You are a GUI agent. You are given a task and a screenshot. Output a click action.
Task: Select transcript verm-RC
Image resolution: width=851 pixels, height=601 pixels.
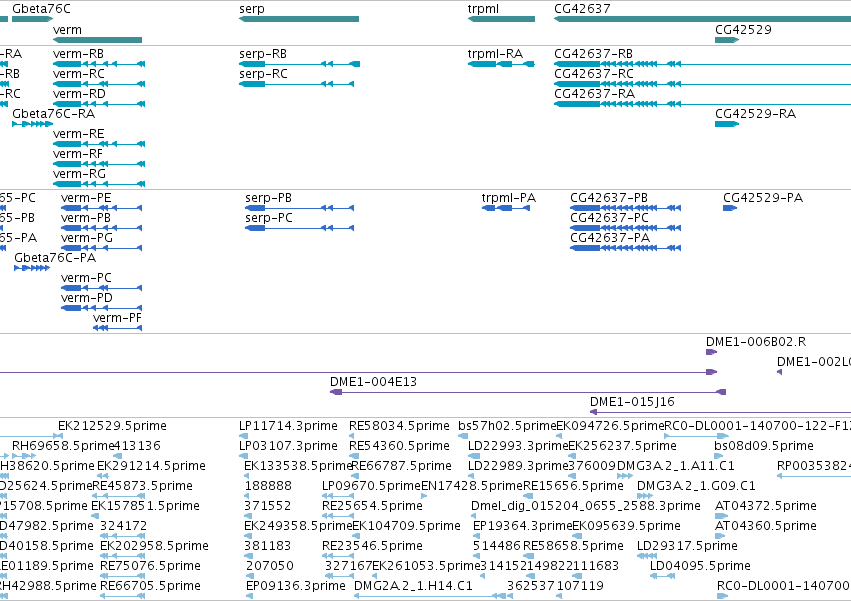pos(79,74)
